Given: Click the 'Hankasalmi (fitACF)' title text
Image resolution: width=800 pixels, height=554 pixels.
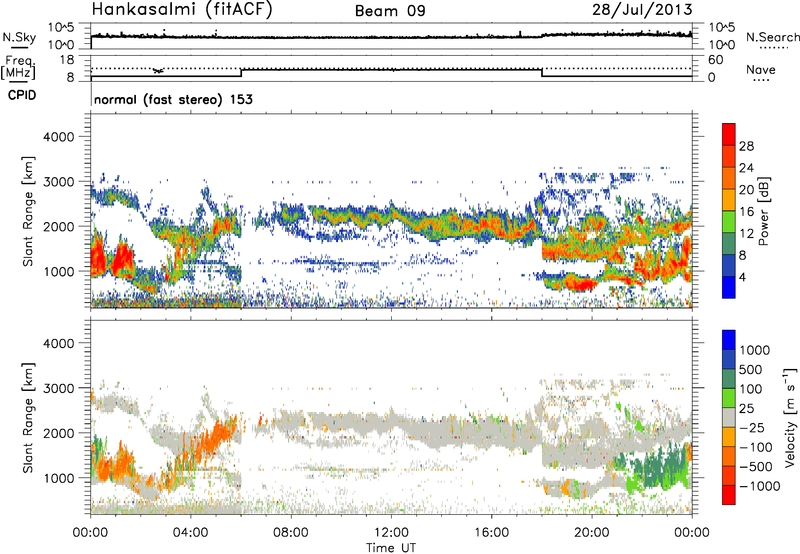Looking at the screenshot, I should pos(182,10).
